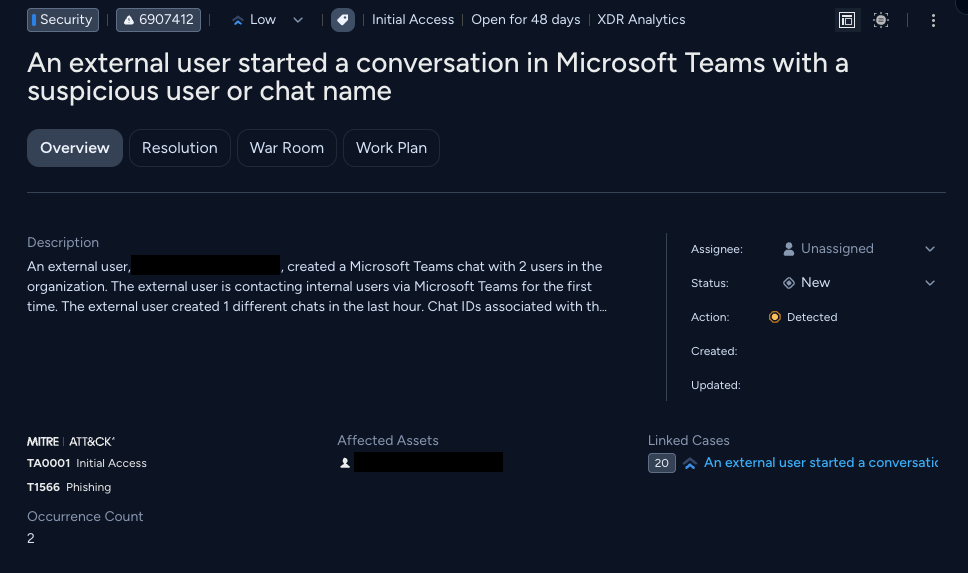Open the War Room tab
The image size is (968, 573).
coord(287,148)
